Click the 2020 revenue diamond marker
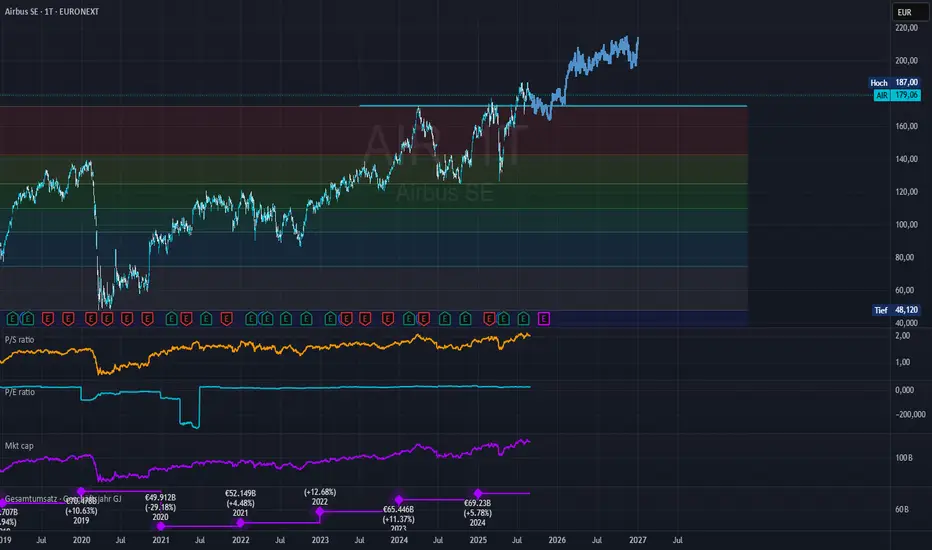 click(x=161, y=525)
